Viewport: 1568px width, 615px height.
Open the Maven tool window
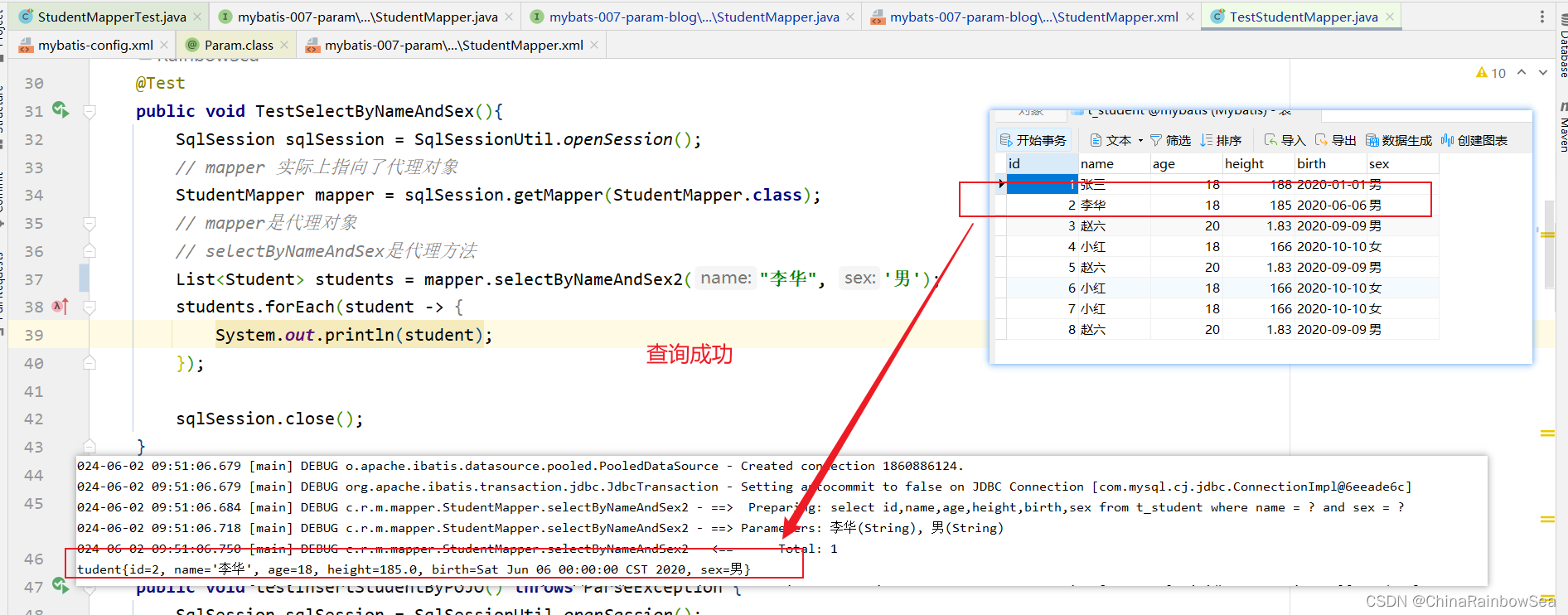[x=1563, y=126]
